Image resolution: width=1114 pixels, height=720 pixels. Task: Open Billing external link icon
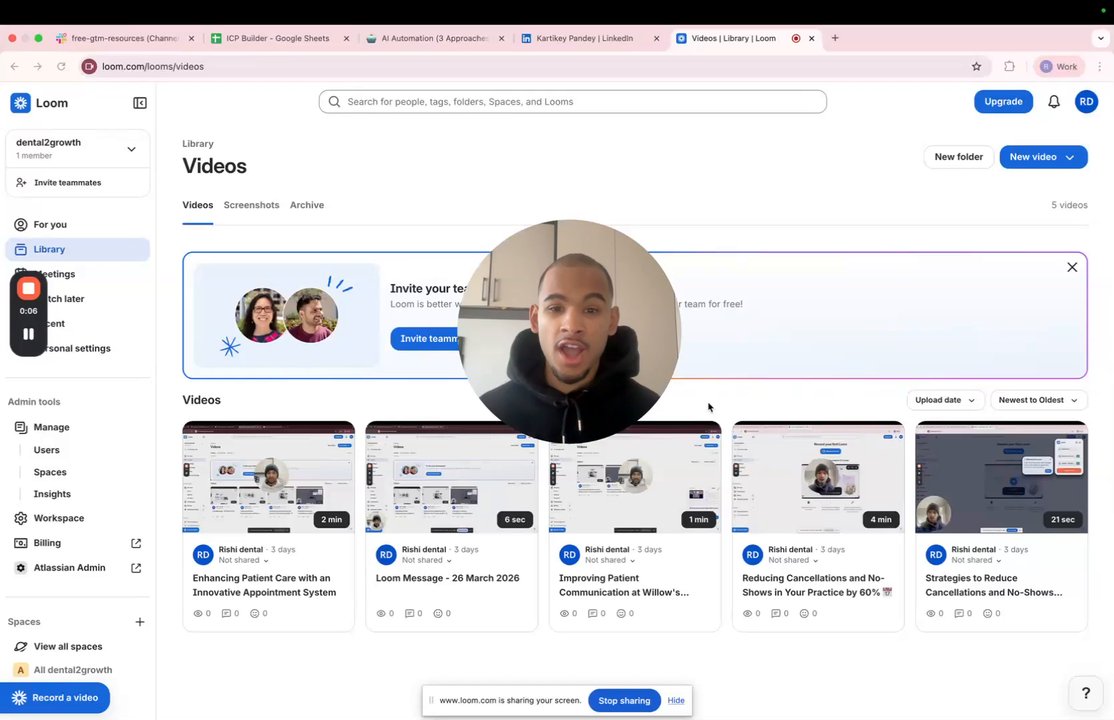tap(136, 543)
